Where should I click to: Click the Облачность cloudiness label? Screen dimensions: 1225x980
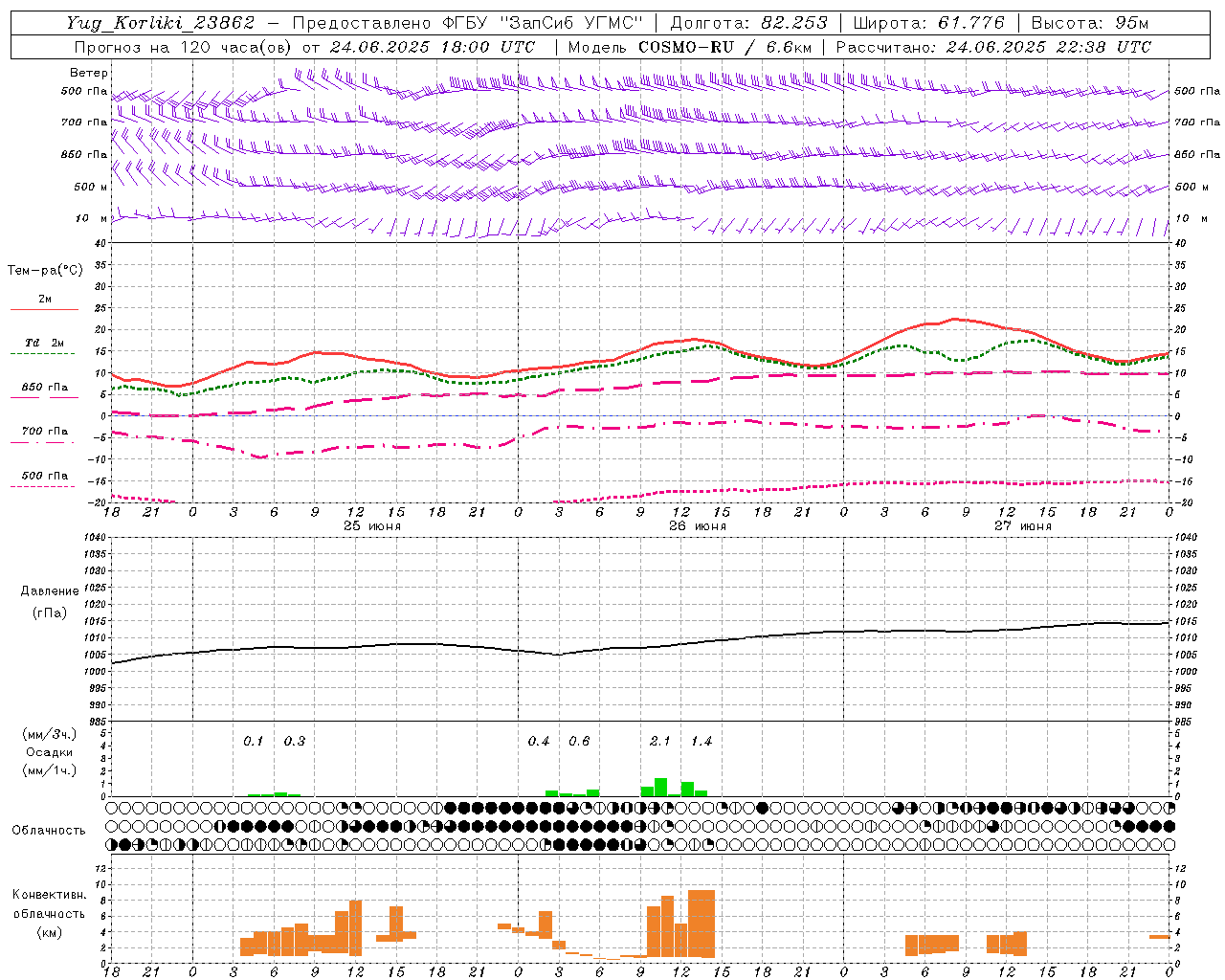pos(49,830)
